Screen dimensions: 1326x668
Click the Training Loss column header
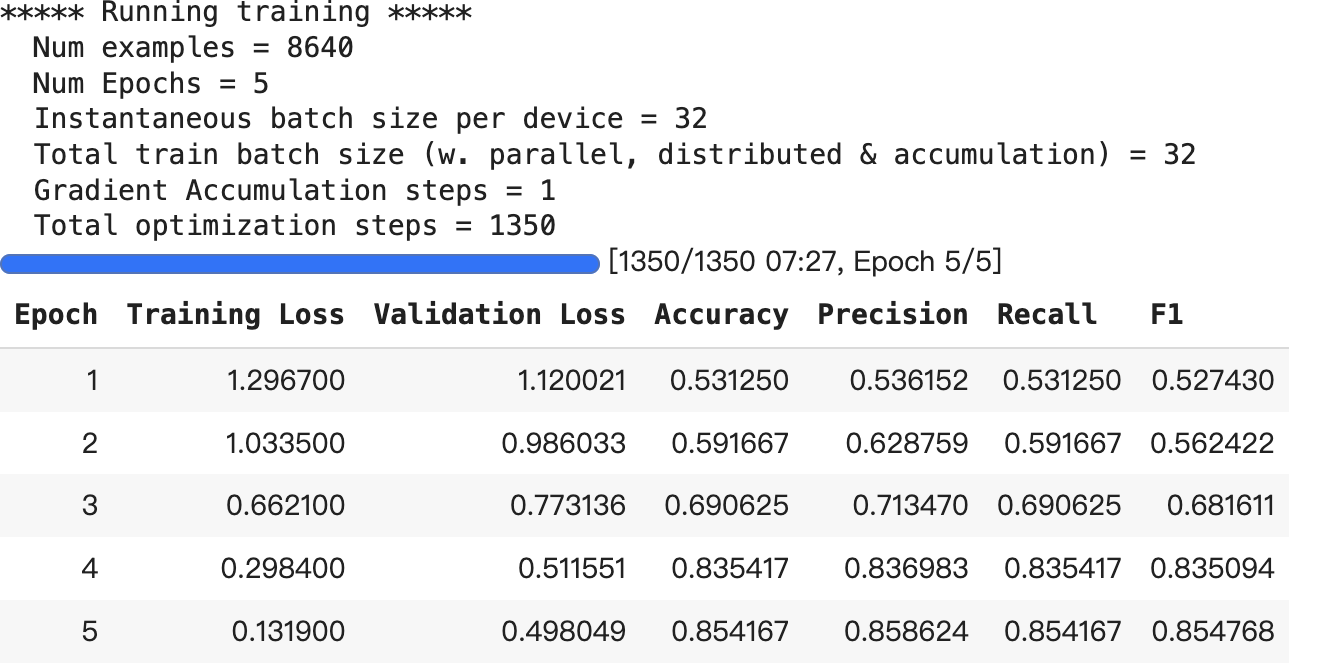coord(235,315)
